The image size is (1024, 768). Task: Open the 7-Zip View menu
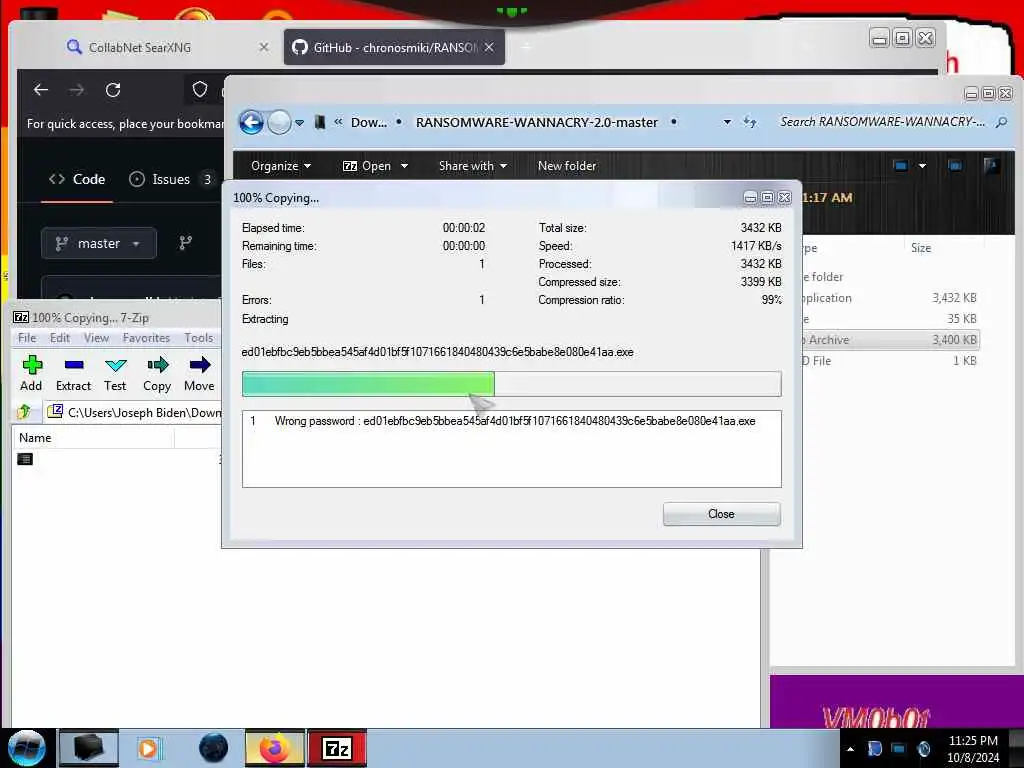click(x=96, y=338)
